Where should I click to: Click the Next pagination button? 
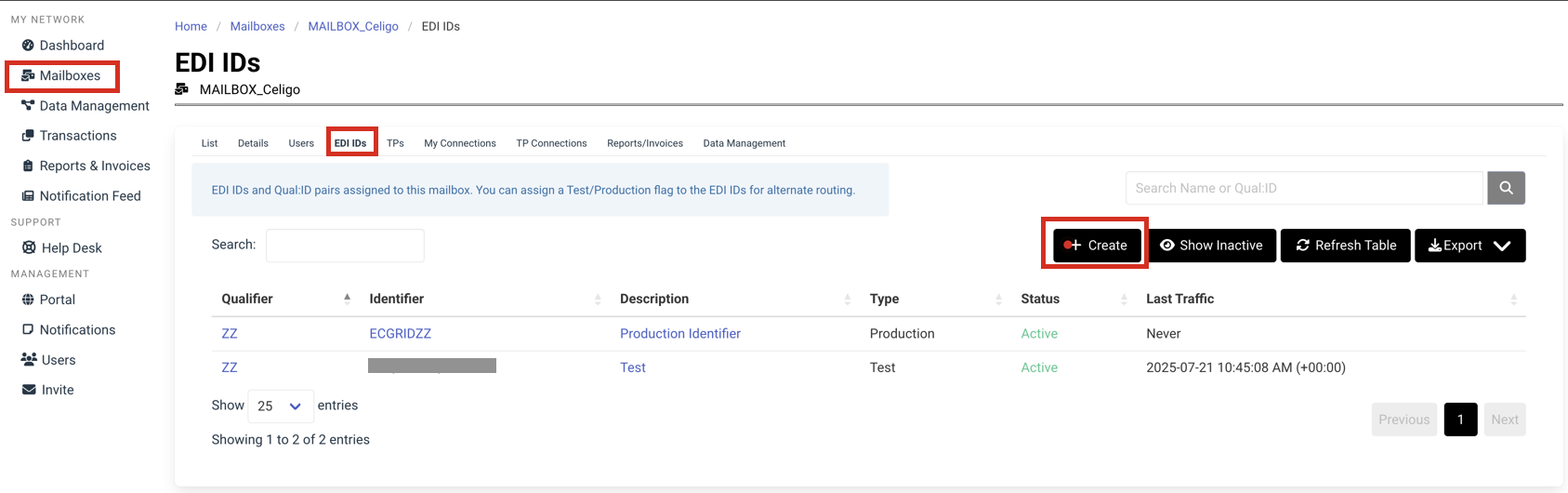tap(1505, 420)
